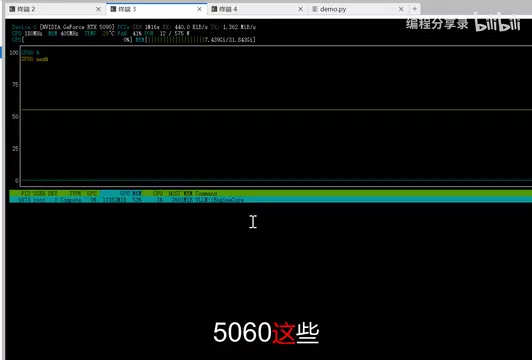Click the PID column header
The image size is (532, 360).
pos(25,193)
